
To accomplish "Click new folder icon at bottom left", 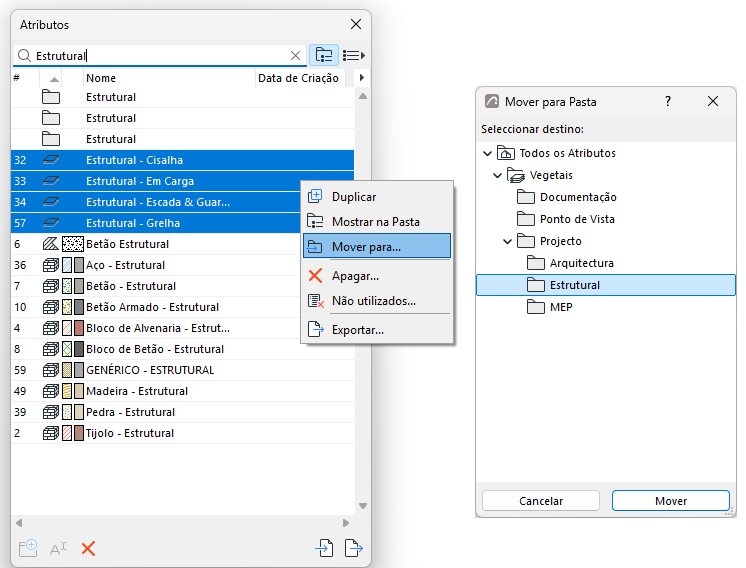I will (x=28, y=548).
